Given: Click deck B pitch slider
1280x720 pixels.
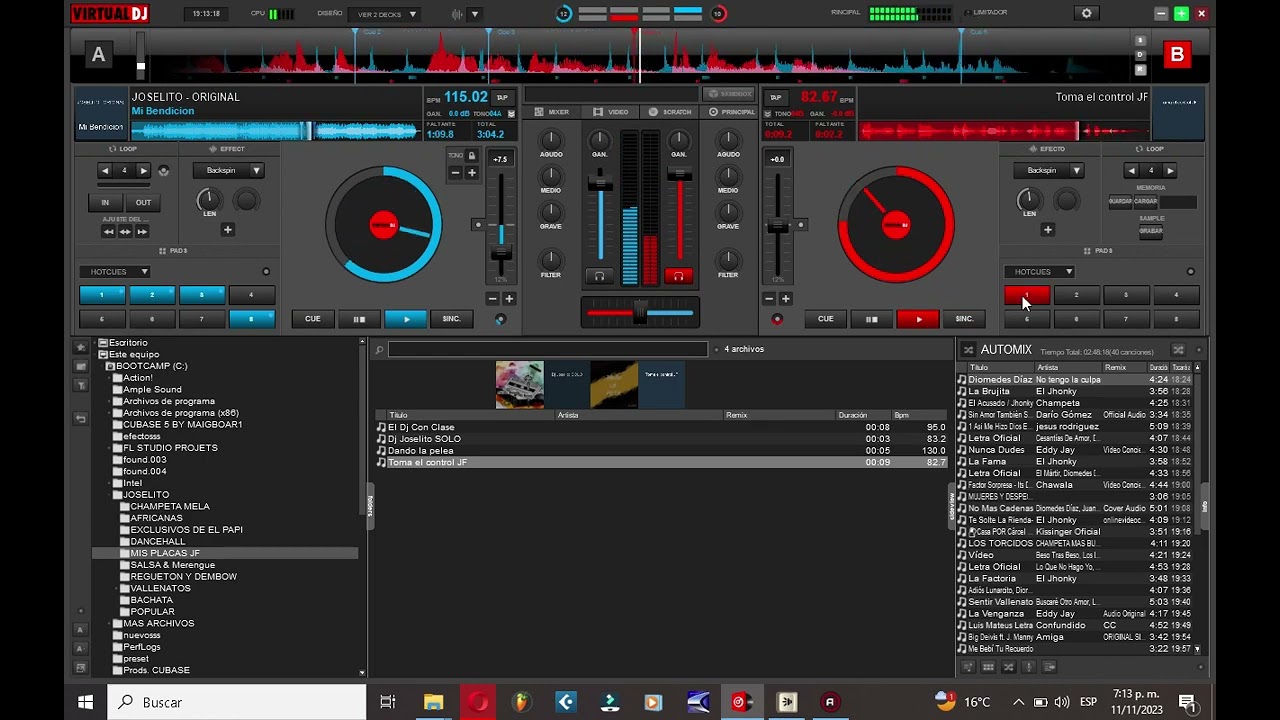Looking at the screenshot, I should (778, 228).
